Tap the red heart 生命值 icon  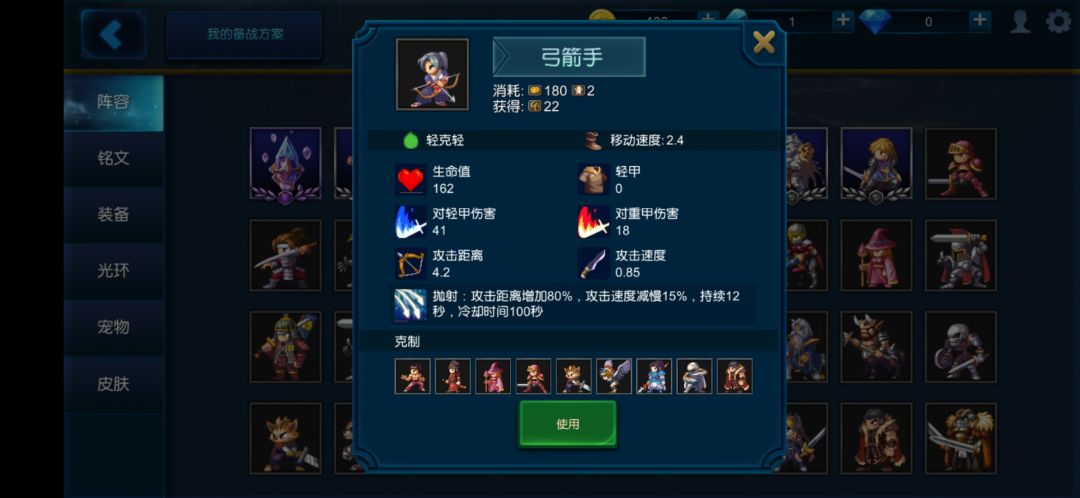(411, 180)
